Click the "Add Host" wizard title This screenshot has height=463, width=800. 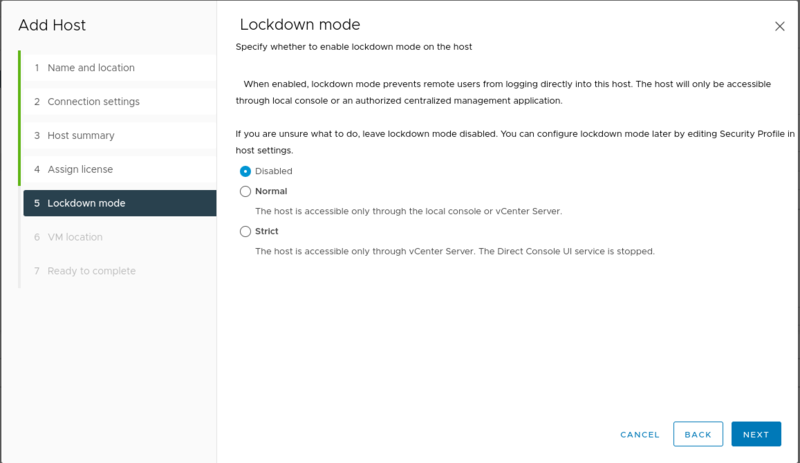coord(52,24)
